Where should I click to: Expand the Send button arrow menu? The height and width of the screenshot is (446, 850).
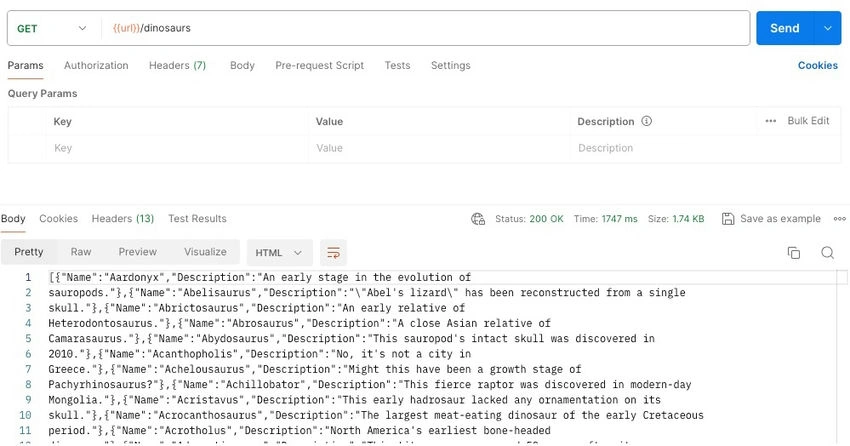828,28
